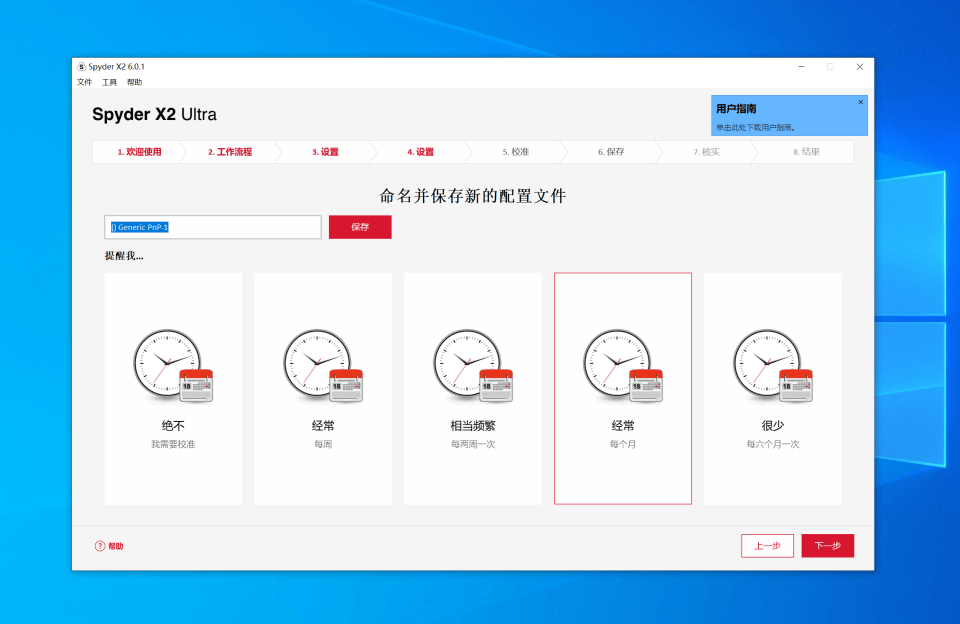The height and width of the screenshot is (624, 960).
Task: Click the Spyder X2 title bar app icon
Action: click(x=82, y=67)
